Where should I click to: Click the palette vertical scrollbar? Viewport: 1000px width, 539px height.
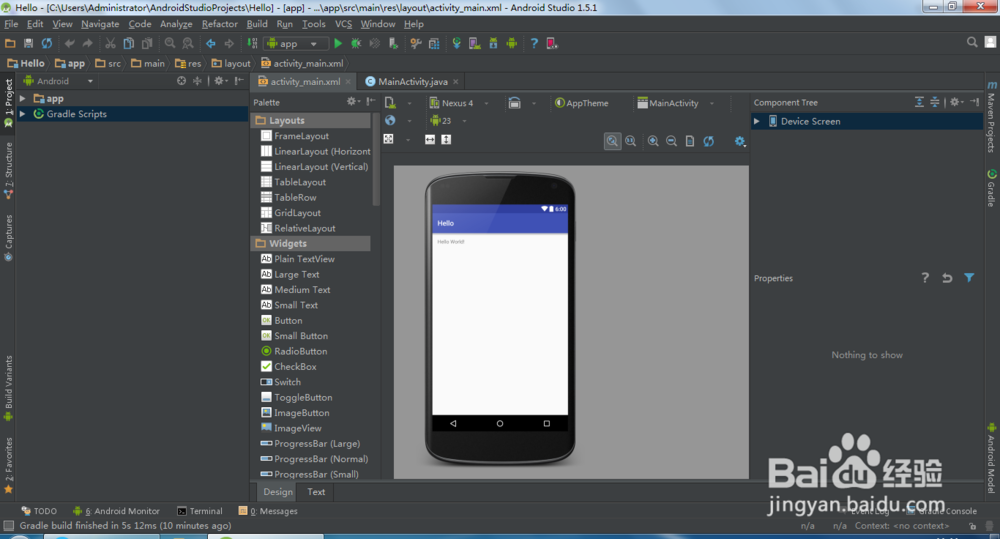[x=376, y=159]
